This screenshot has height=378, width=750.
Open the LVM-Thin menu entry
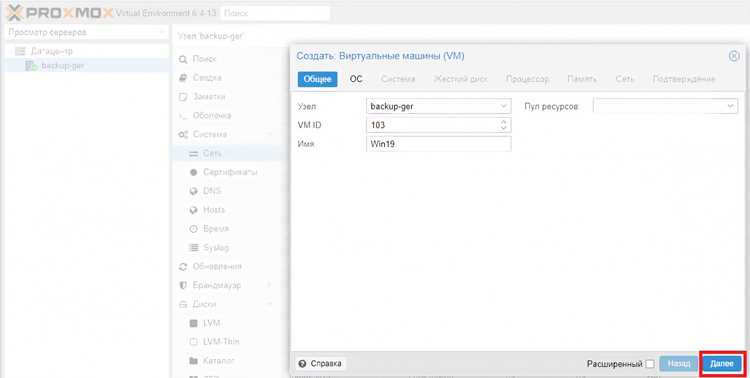(x=221, y=342)
